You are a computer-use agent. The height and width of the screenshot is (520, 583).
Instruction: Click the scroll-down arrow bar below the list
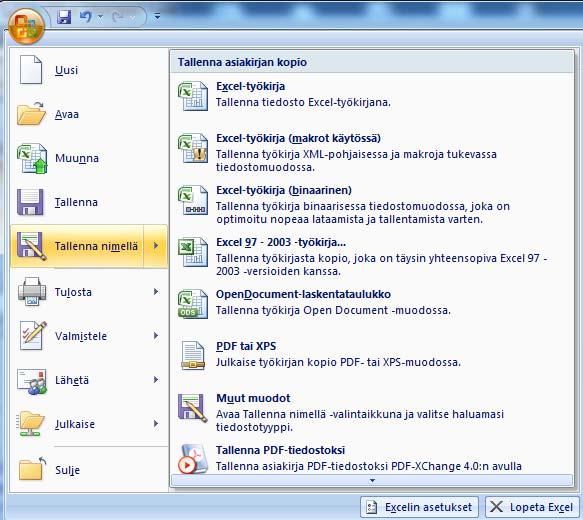pos(372,480)
